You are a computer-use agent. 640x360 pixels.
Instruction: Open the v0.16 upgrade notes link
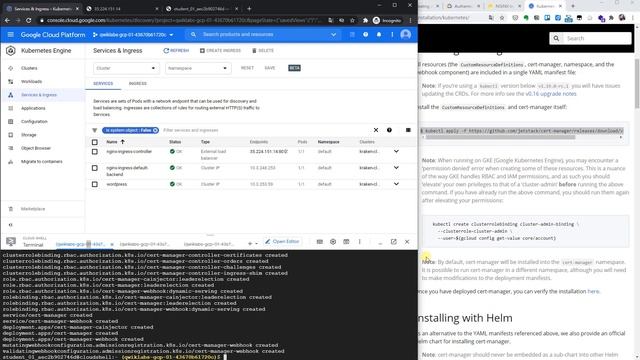tap(551, 94)
